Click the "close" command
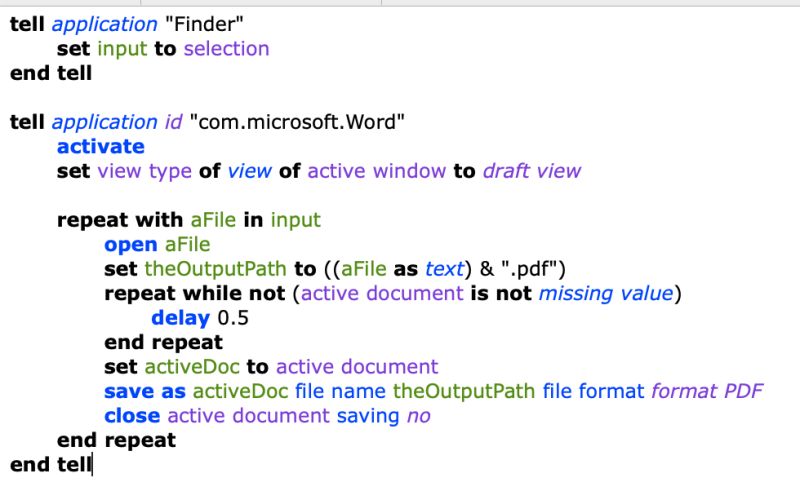Screen dimensions: 800x491 pyautogui.click(x=132, y=416)
